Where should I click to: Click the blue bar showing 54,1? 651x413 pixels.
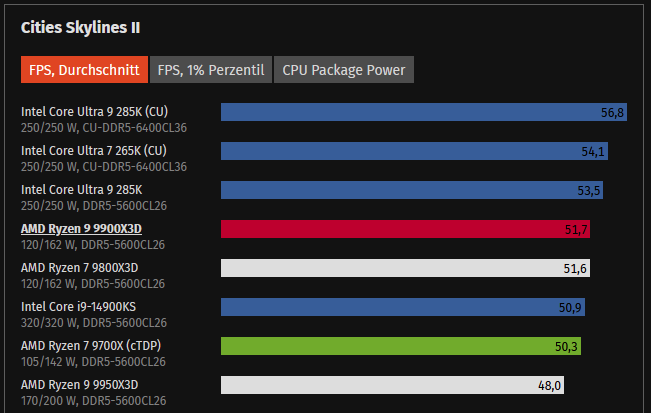click(x=414, y=151)
